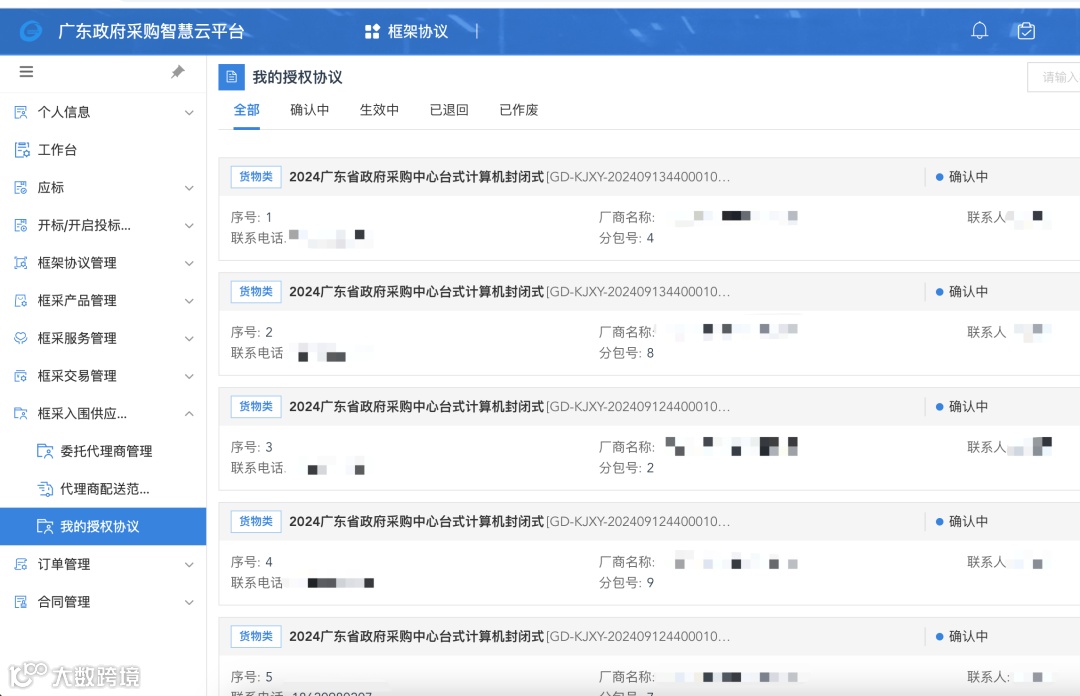Expand the 开标/开启投标 menu chevron

tap(189, 225)
